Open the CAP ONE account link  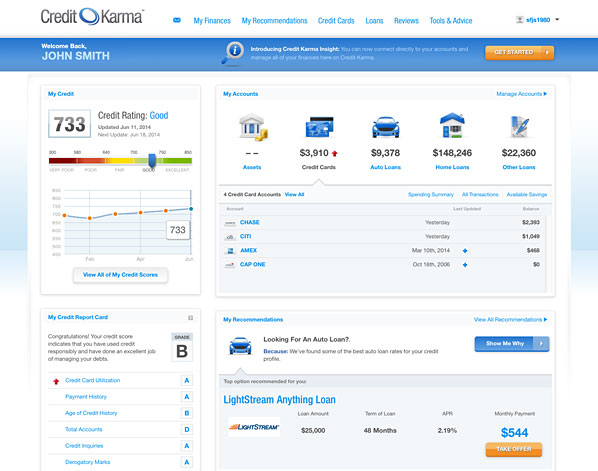click(x=252, y=265)
